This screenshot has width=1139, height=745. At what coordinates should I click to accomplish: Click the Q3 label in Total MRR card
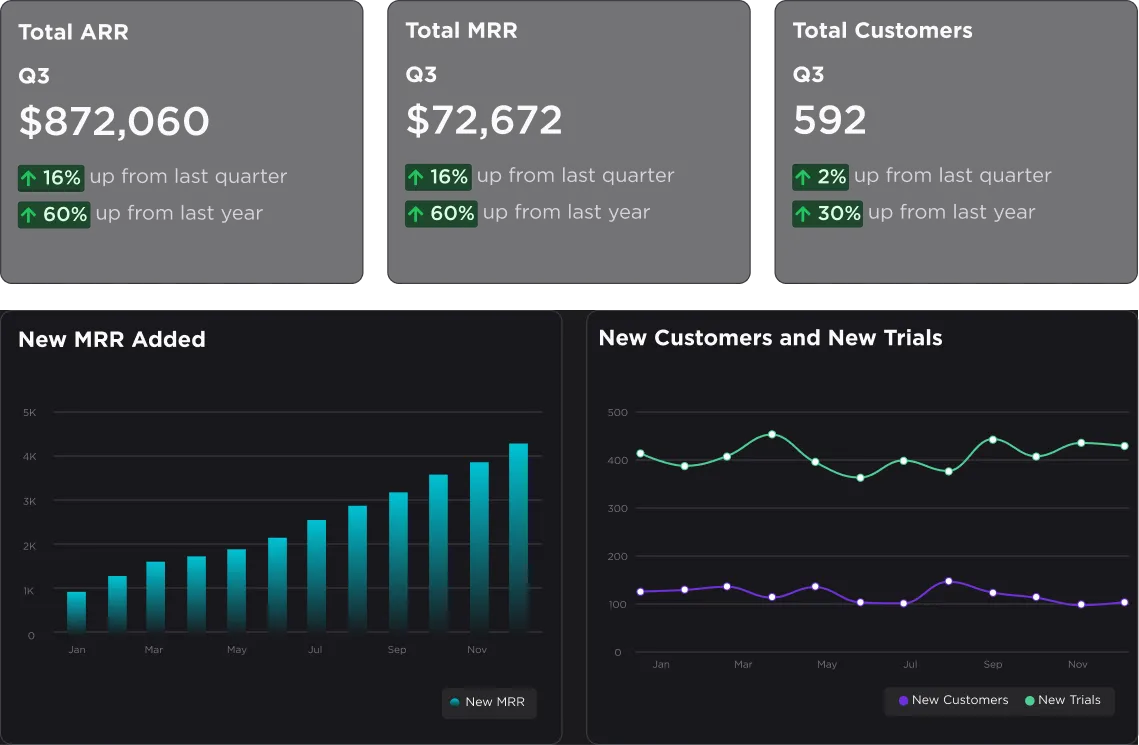pyautogui.click(x=421, y=75)
